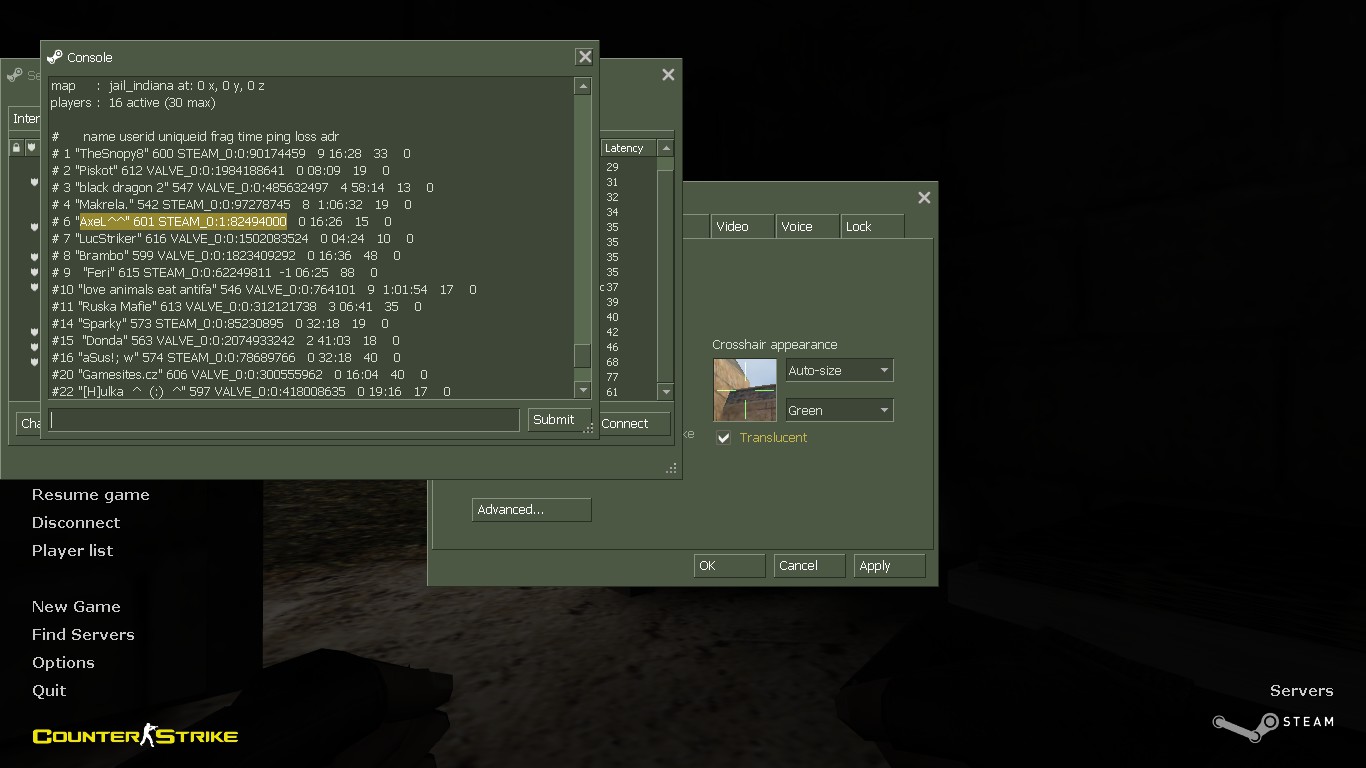Click Resume game in main menu
The height and width of the screenshot is (768, 1366).
click(x=90, y=495)
